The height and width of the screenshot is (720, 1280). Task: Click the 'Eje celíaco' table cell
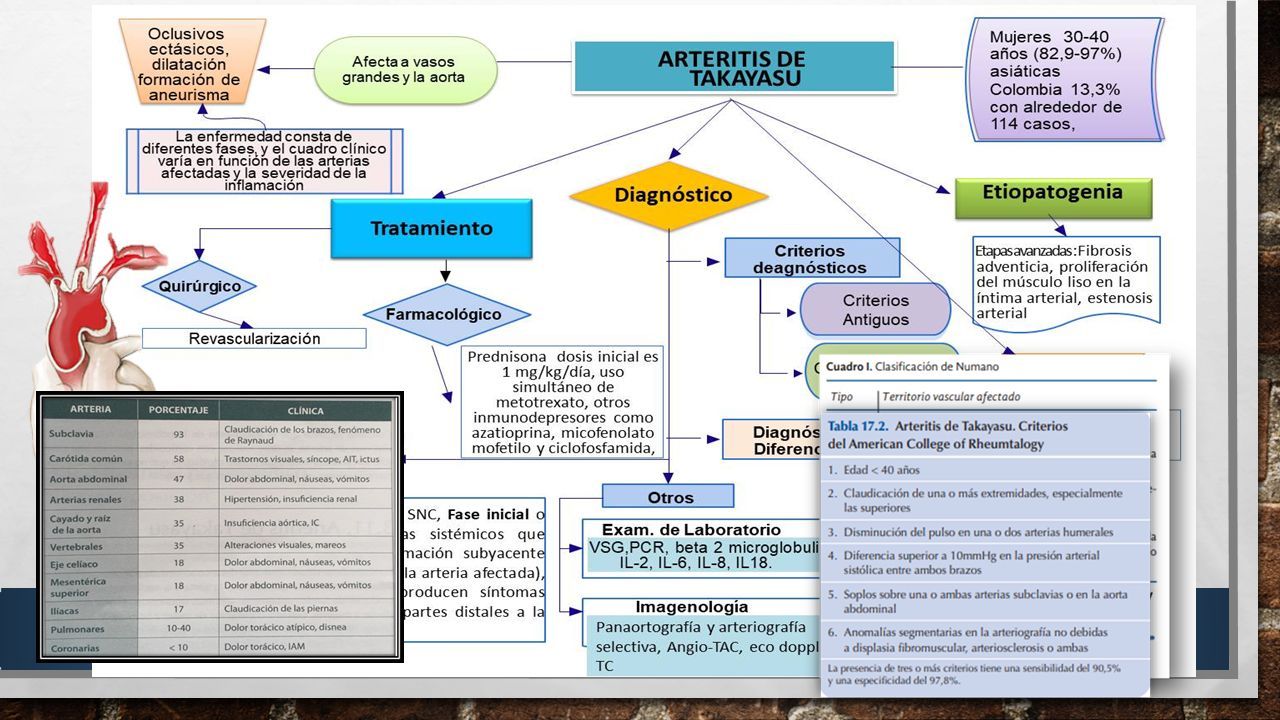click(91, 565)
